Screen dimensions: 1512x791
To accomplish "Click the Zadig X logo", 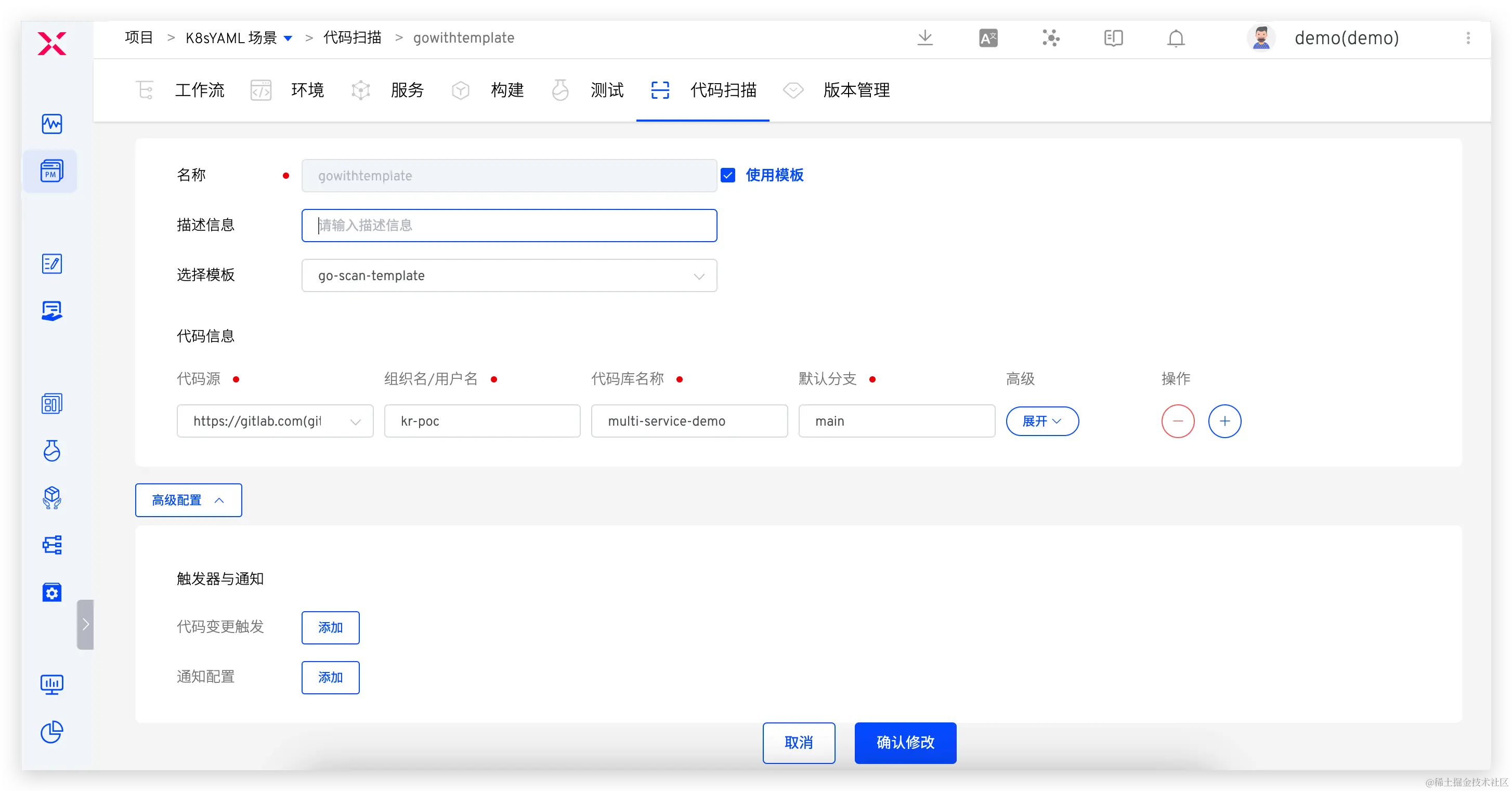I will (51, 44).
